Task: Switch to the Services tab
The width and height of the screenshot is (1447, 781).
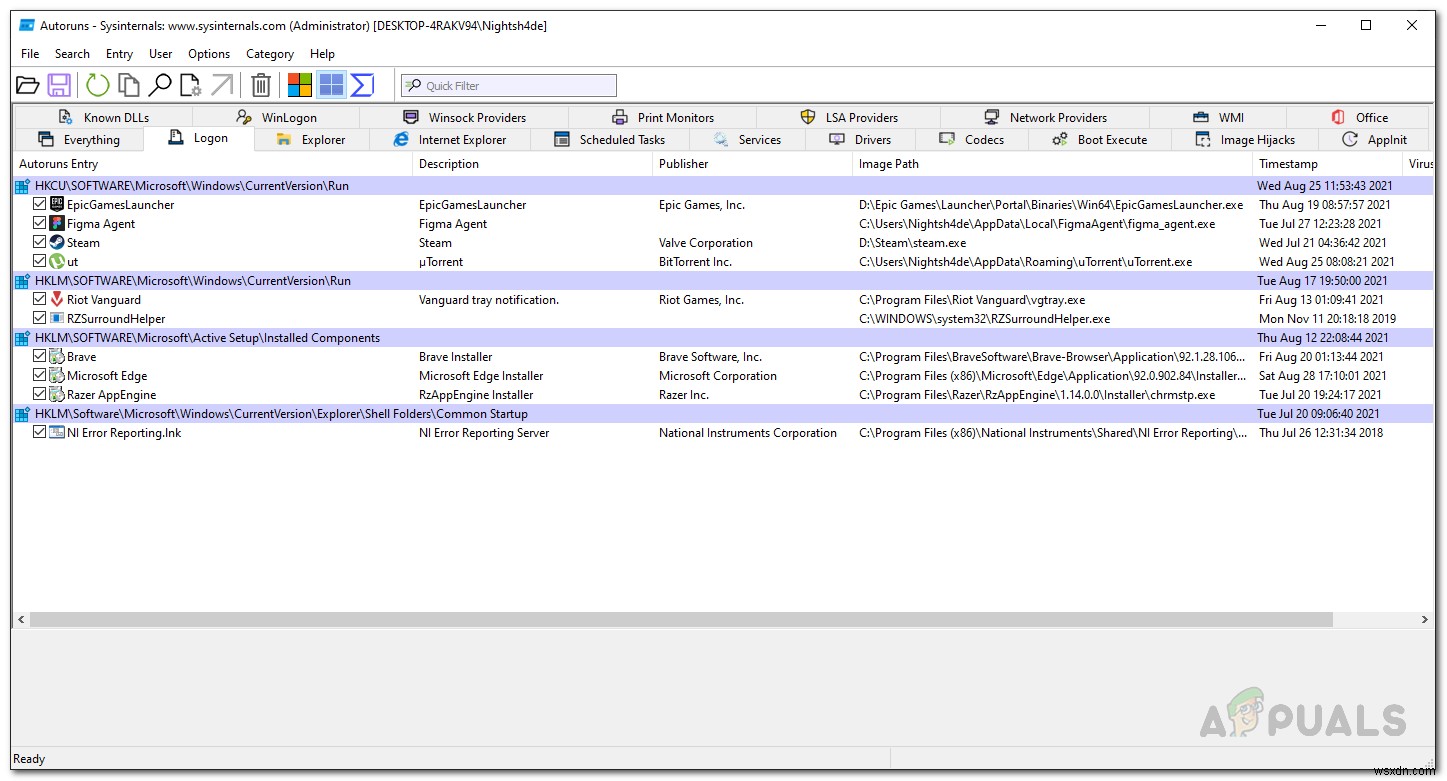Action: click(759, 140)
